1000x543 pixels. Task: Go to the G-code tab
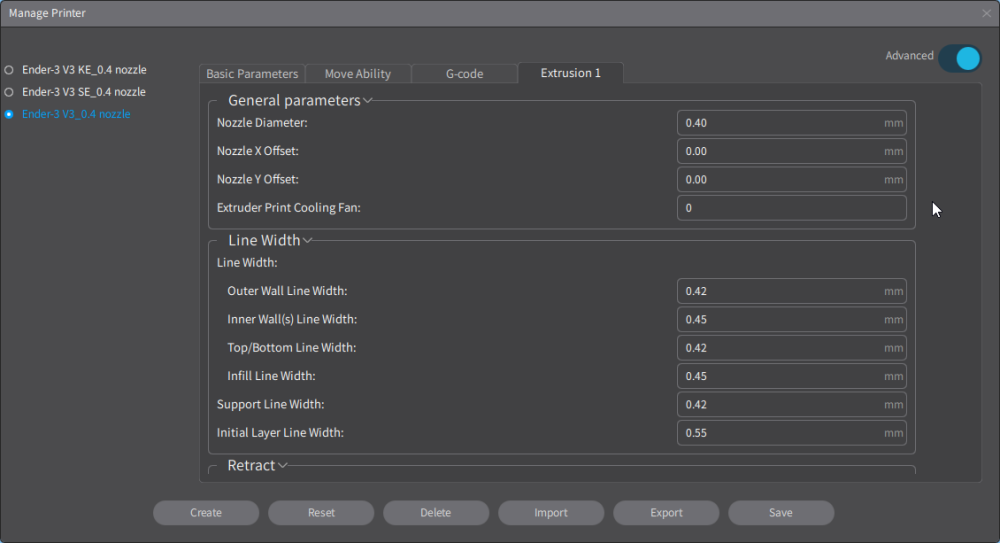point(464,74)
